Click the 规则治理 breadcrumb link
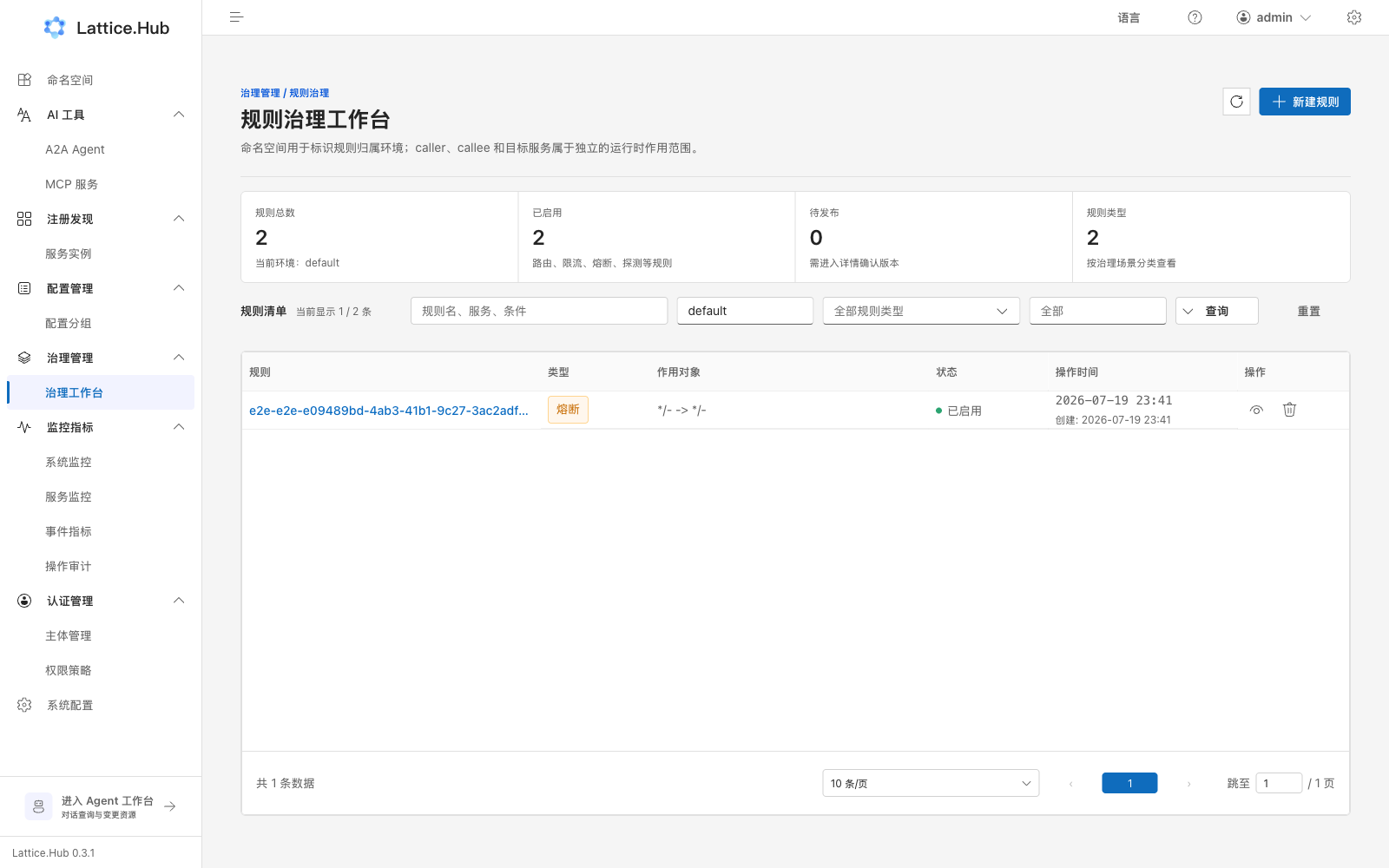 [x=309, y=93]
